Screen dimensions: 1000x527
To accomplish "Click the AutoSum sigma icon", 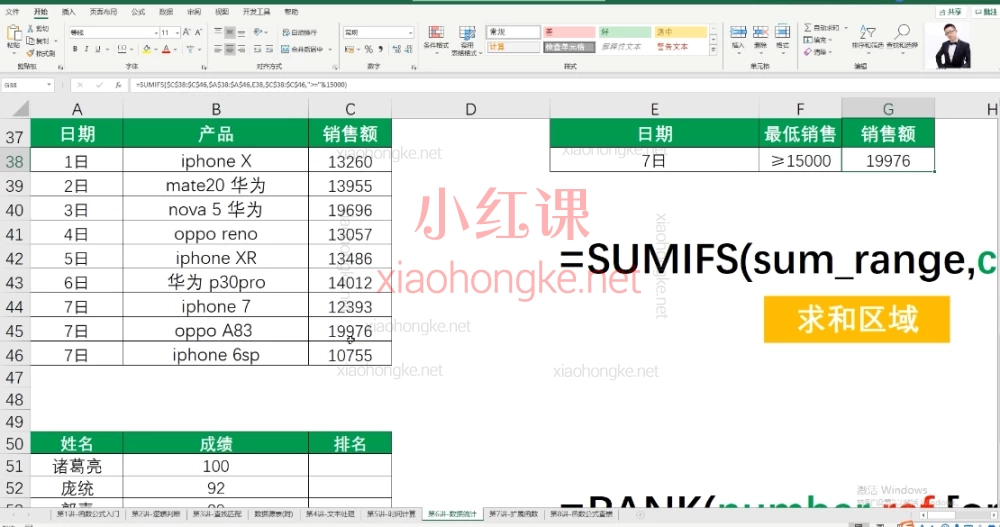I will point(807,28).
